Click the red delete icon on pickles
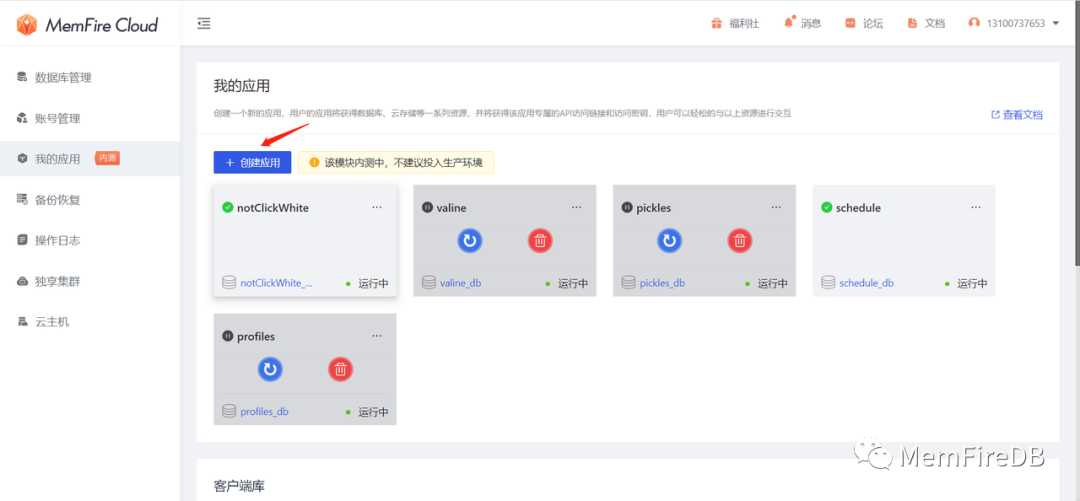Viewport: 1080px width, 501px height. 740,241
